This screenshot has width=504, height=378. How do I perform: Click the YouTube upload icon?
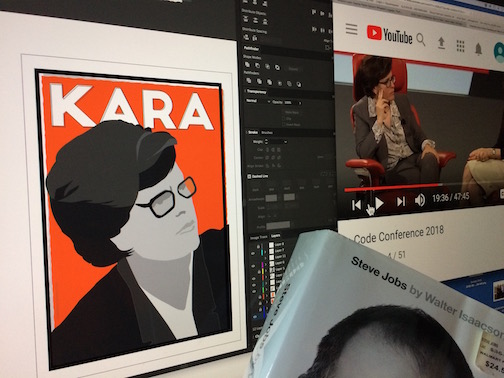[441, 44]
